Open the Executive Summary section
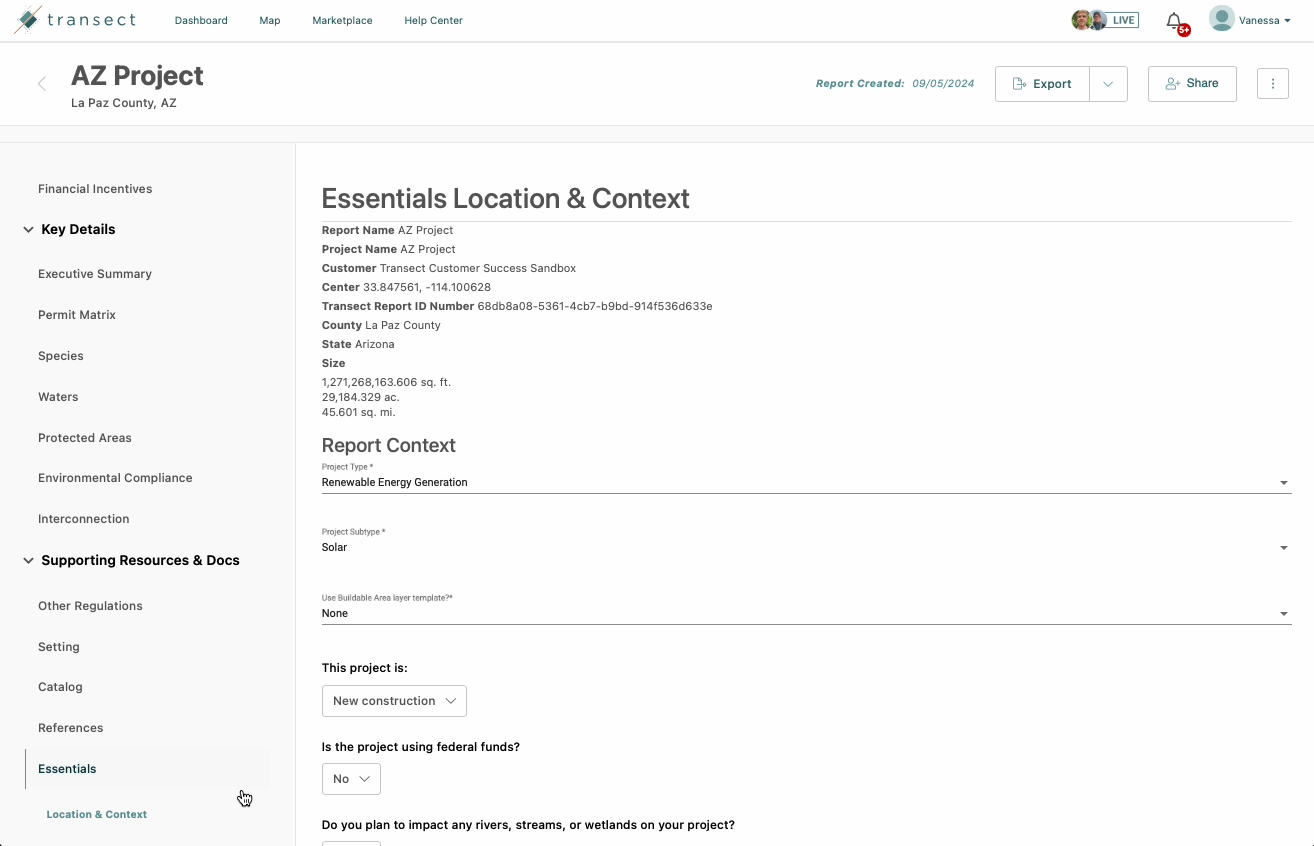Image resolution: width=1314 pixels, height=846 pixels. click(x=95, y=273)
